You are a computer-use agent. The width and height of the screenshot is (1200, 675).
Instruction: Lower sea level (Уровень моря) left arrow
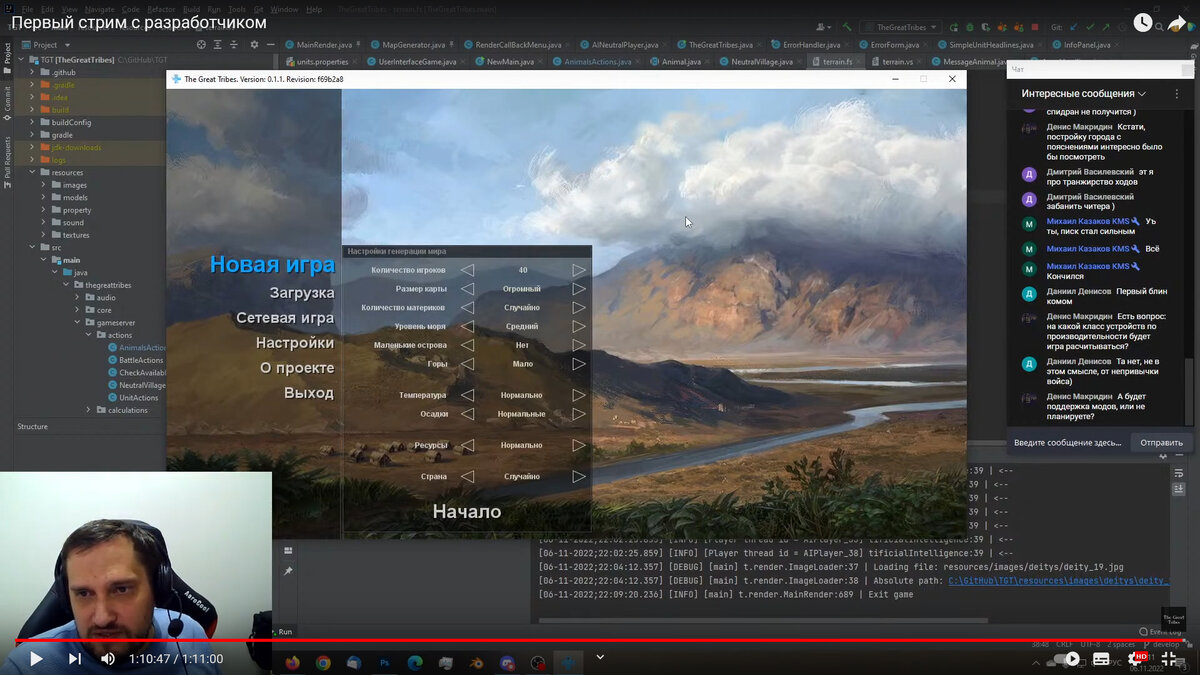[467, 327]
